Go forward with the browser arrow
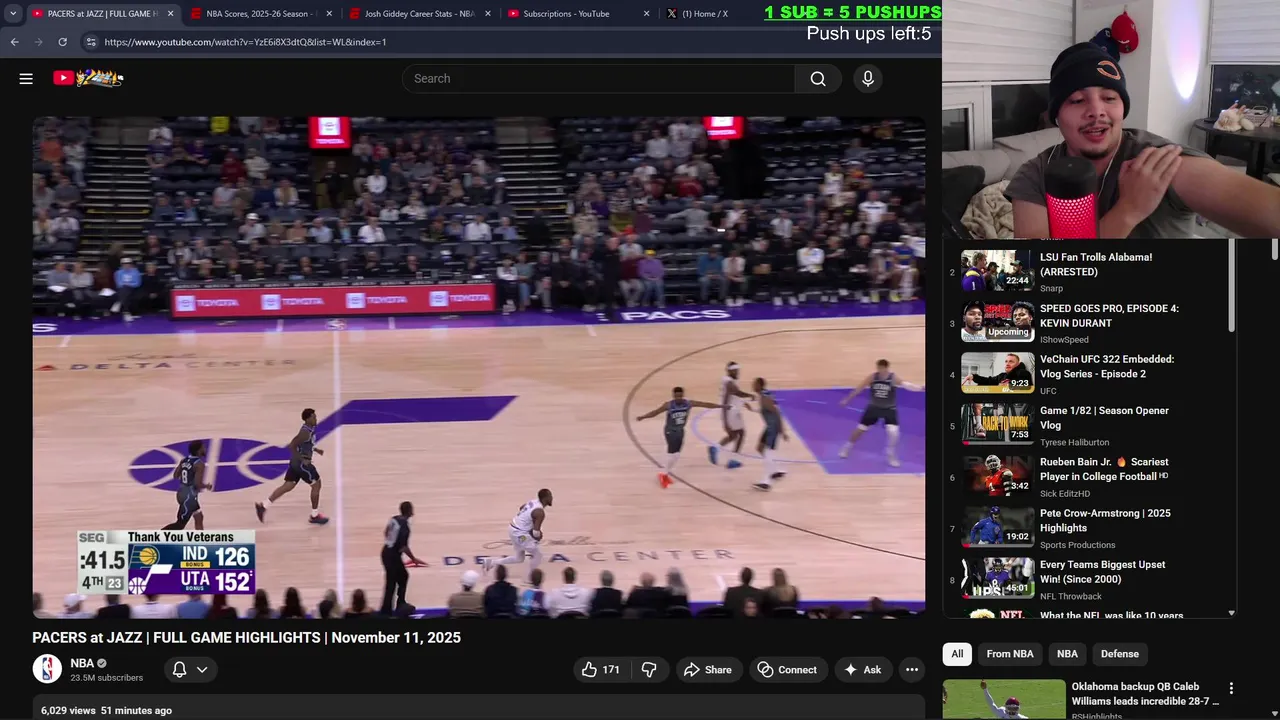 [38, 42]
